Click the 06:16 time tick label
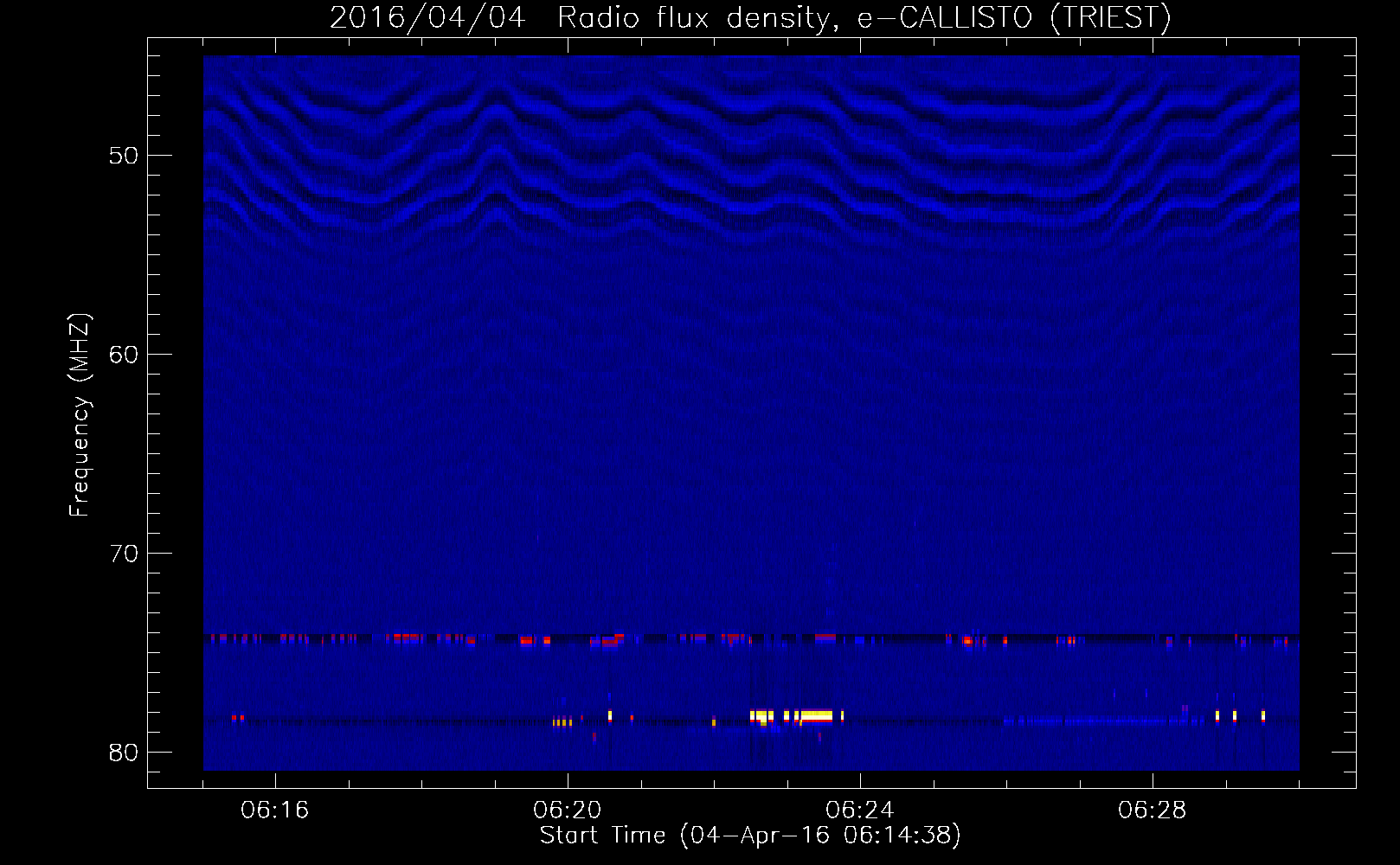This screenshot has height=865, width=1400. click(x=275, y=811)
